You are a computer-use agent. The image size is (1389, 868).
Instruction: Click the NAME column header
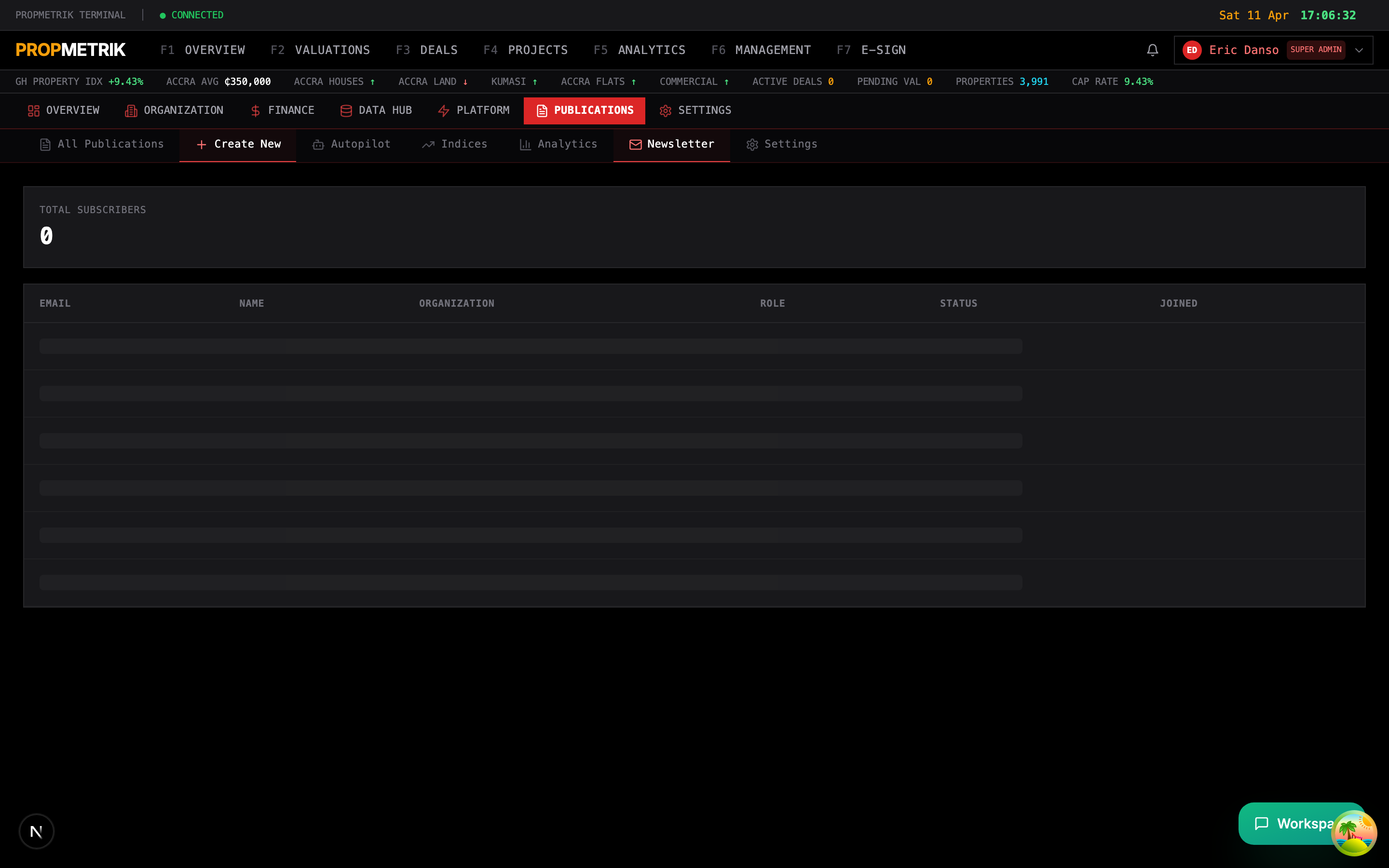[x=251, y=303]
